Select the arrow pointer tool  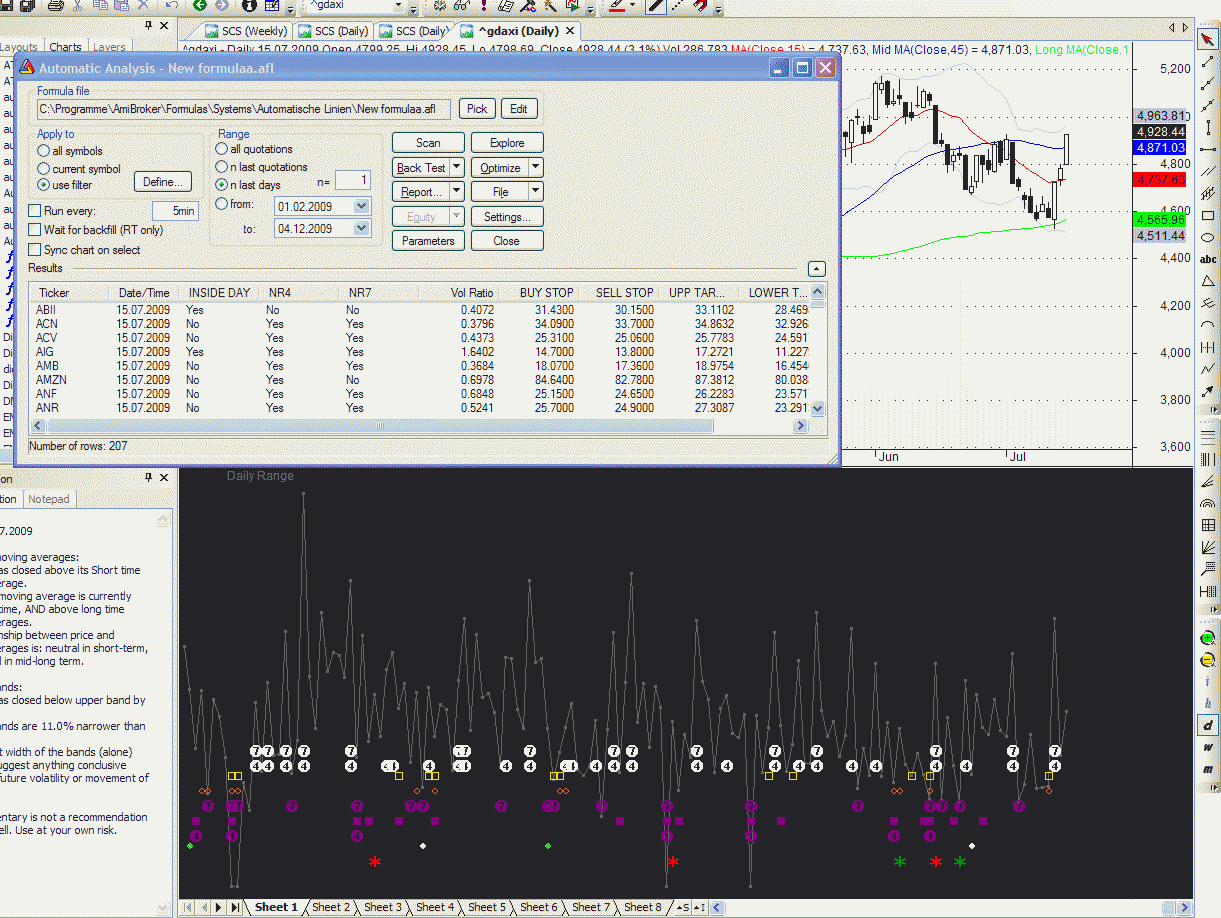1208,39
